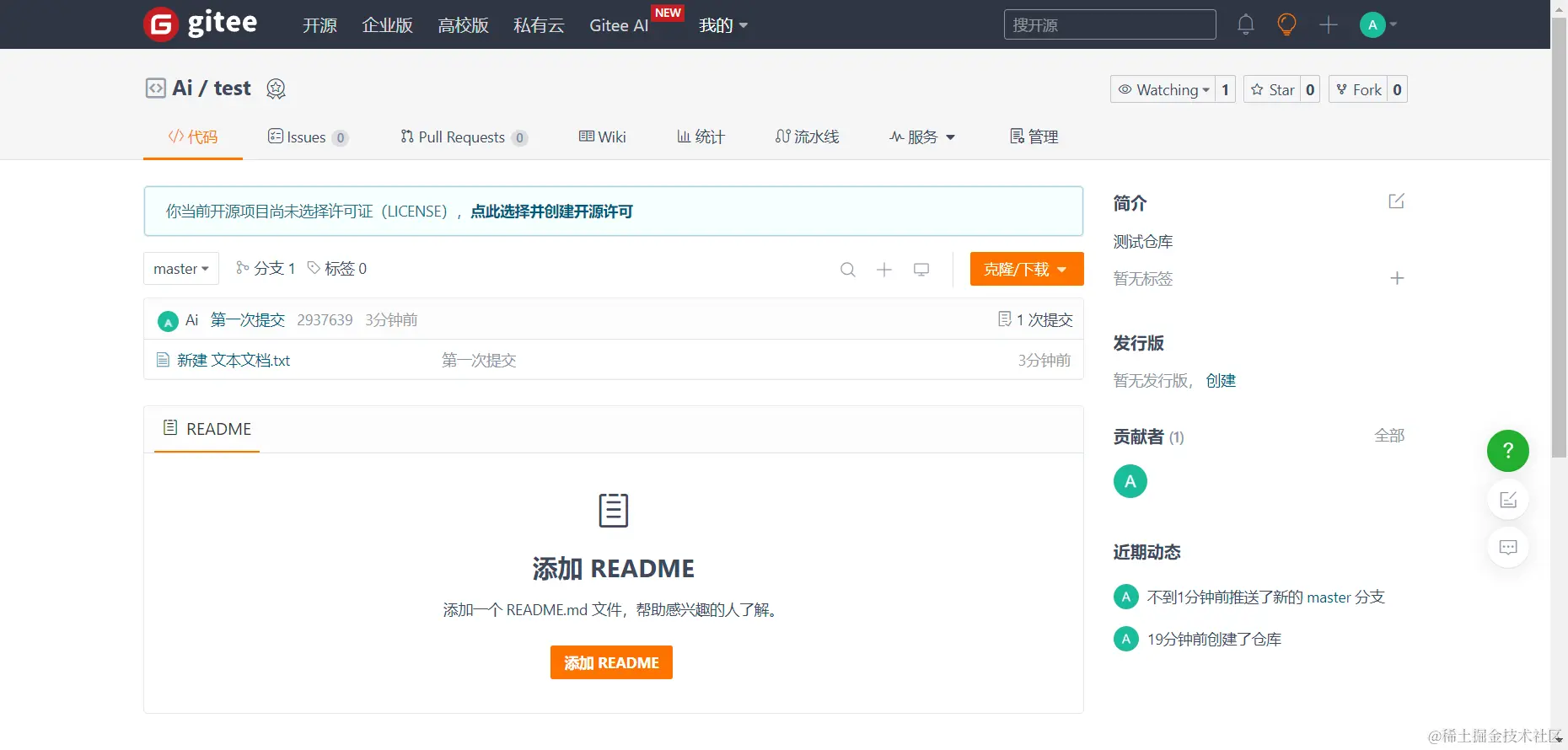Switch to the 代码 tab

tap(193, 137)
